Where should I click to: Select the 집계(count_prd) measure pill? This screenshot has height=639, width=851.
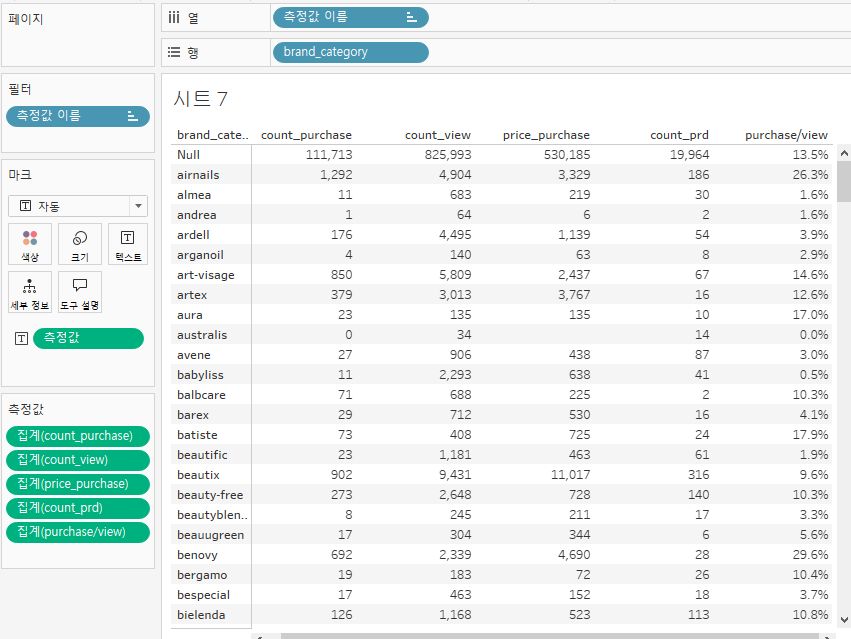(78, 508)
